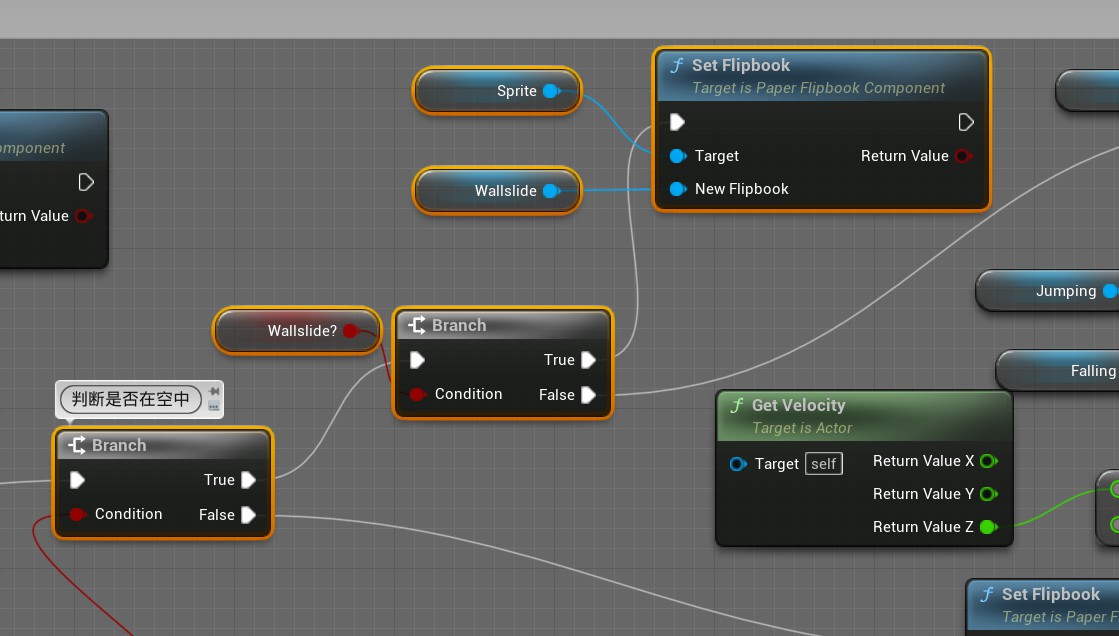
Task: Click False pin on the lower Branch node
Action: point(248,515)
